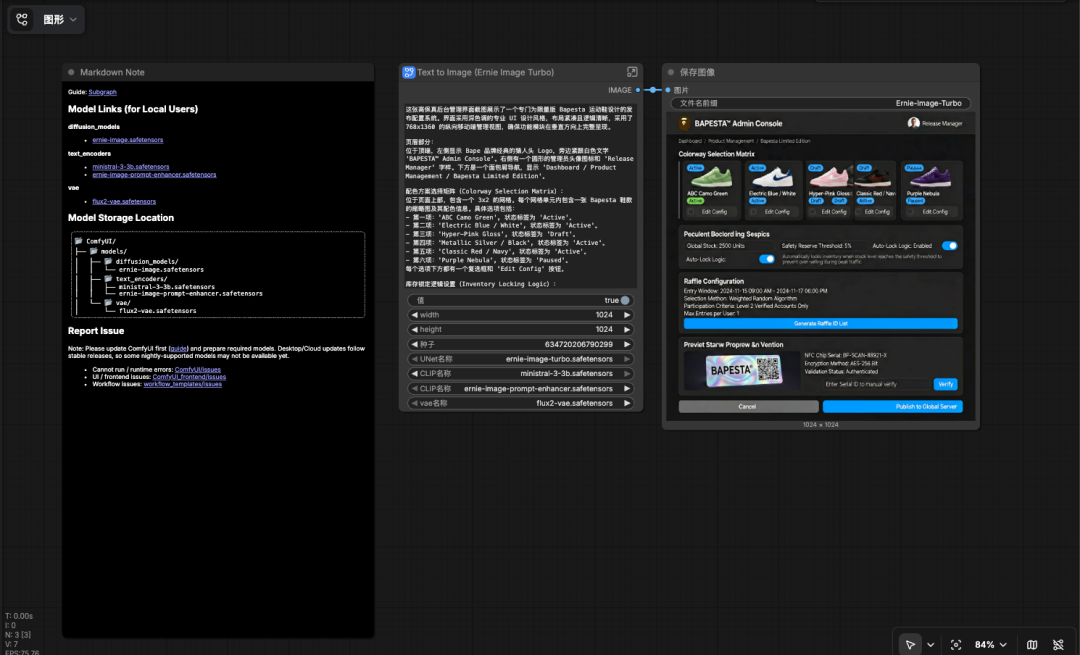Toggle the 值 true boolean switch
This screenshot has height=655, width=1080.
point(624,300)
